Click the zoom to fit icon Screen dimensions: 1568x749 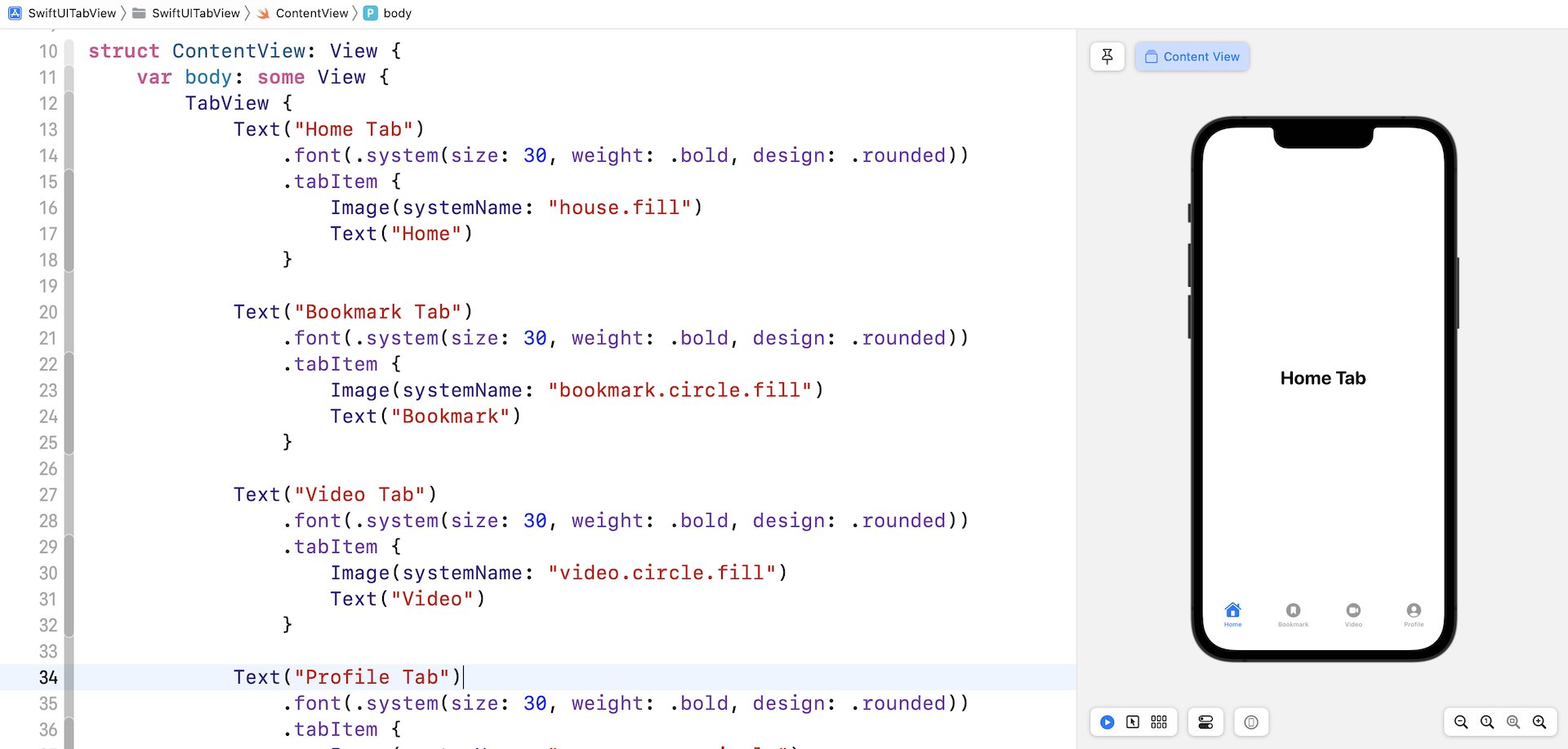1513,722
